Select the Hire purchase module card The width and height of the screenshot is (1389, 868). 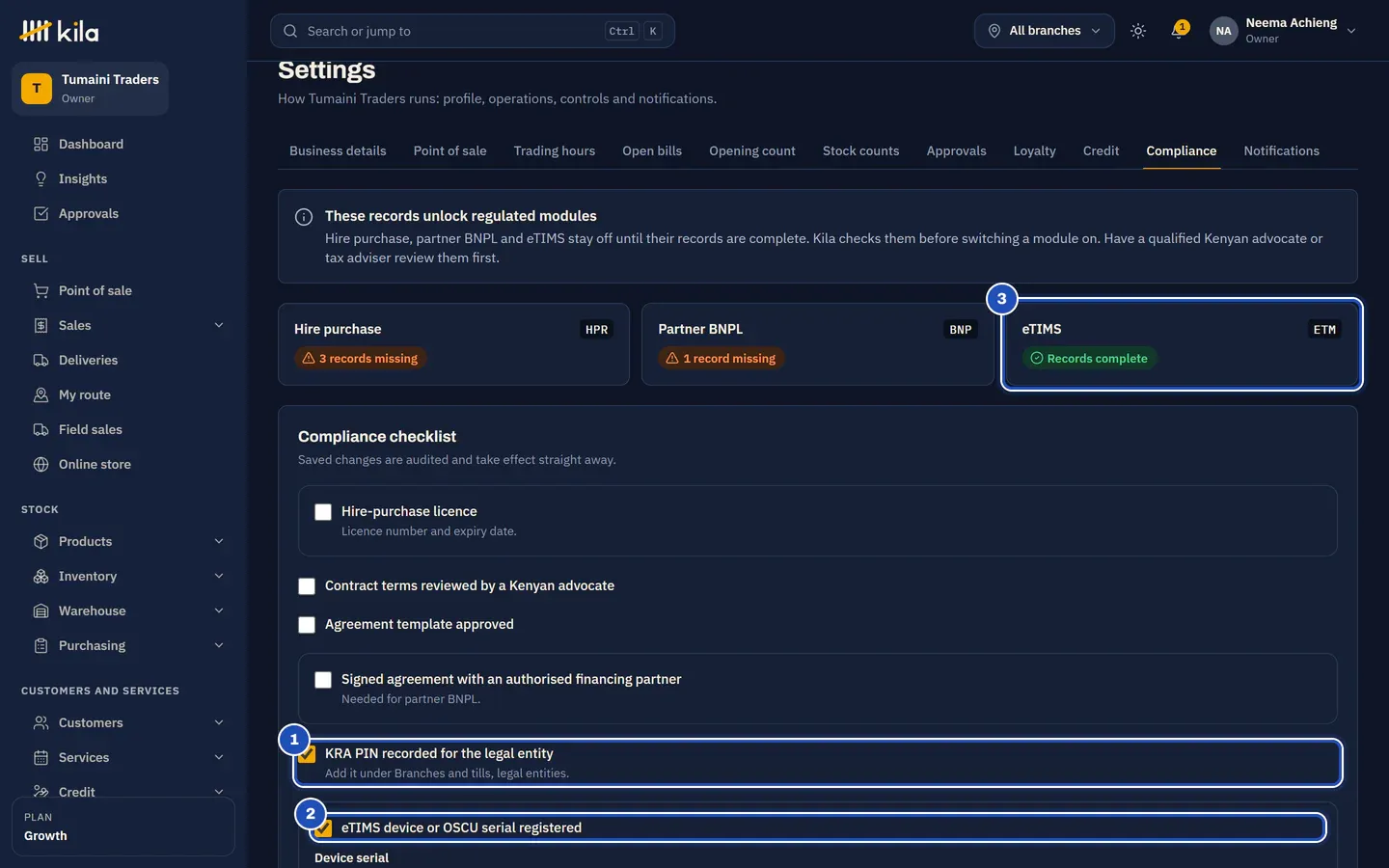click(453, 344)
